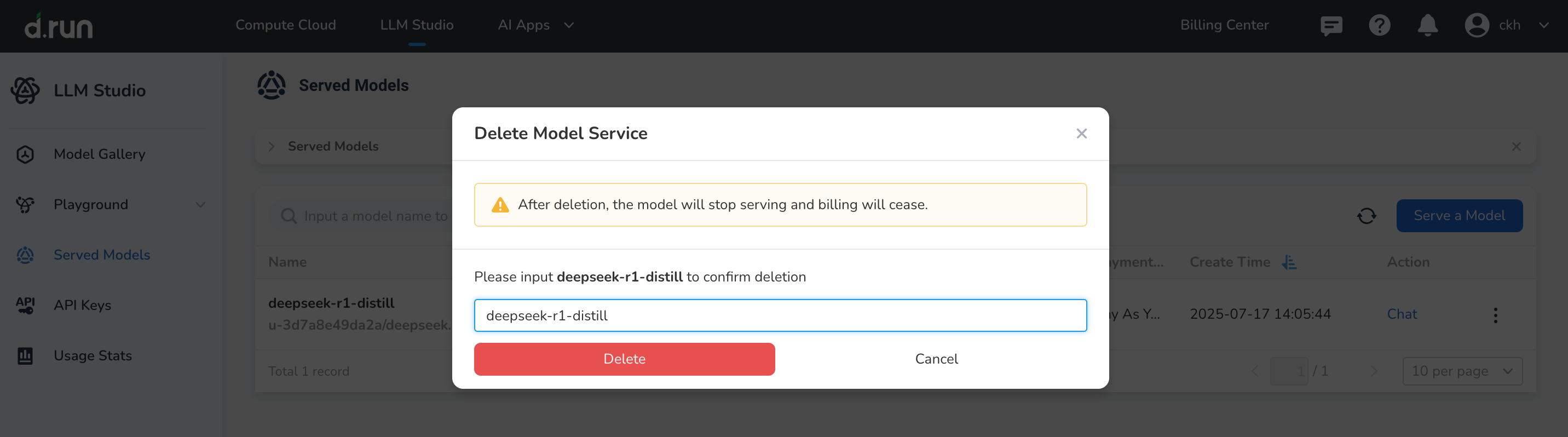The image size is (1568, 437).
Task: Click the page number input box
Action: coord(1289,371)
